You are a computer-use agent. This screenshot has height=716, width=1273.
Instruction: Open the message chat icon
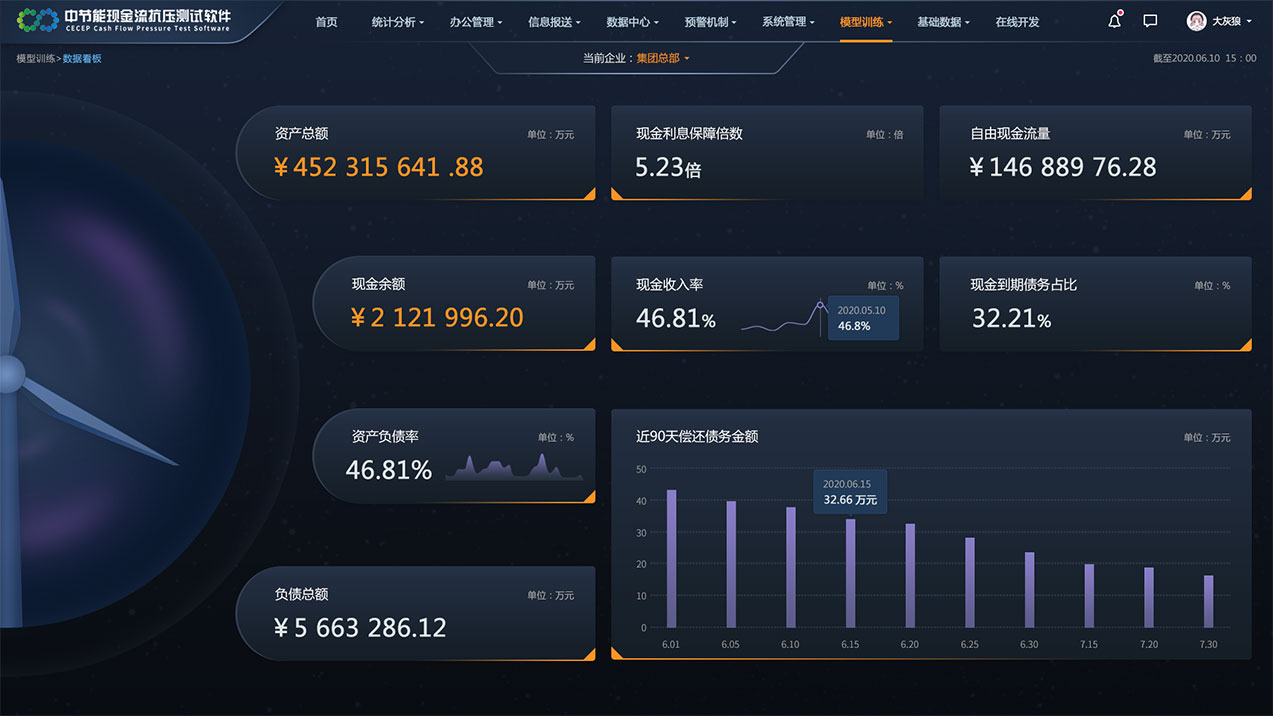coord(1149,20)
